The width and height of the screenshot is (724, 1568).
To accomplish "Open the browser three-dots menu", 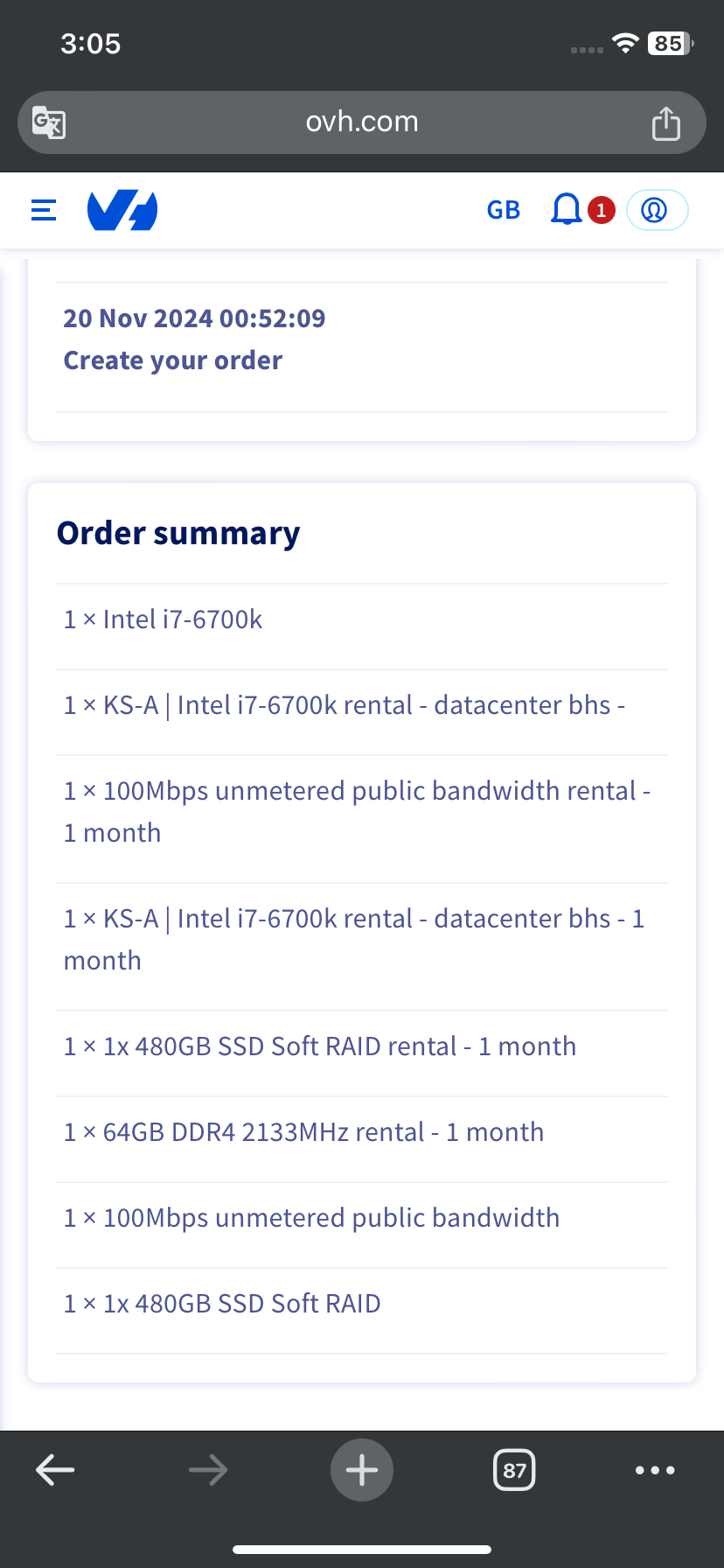I will [655, 1470].
